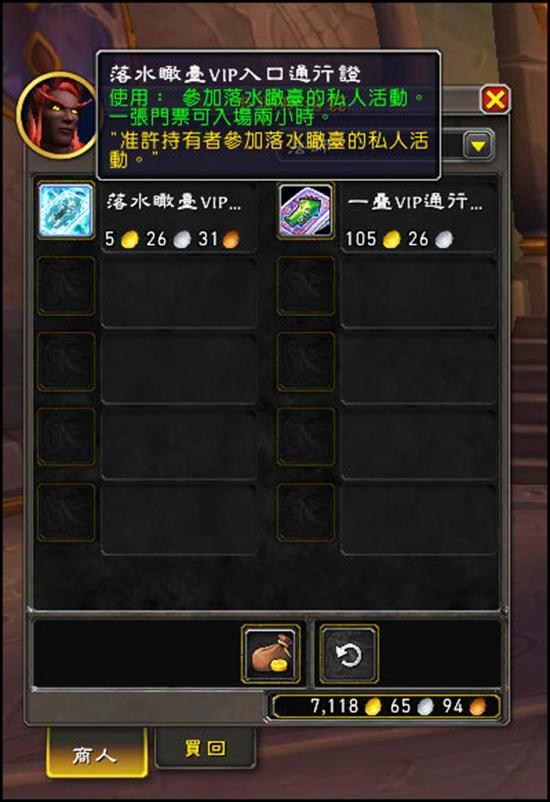Click the 5 gold 26 silver 31 copper price
The height and width of the screenshot is (802, 550).
coord(172,239)
